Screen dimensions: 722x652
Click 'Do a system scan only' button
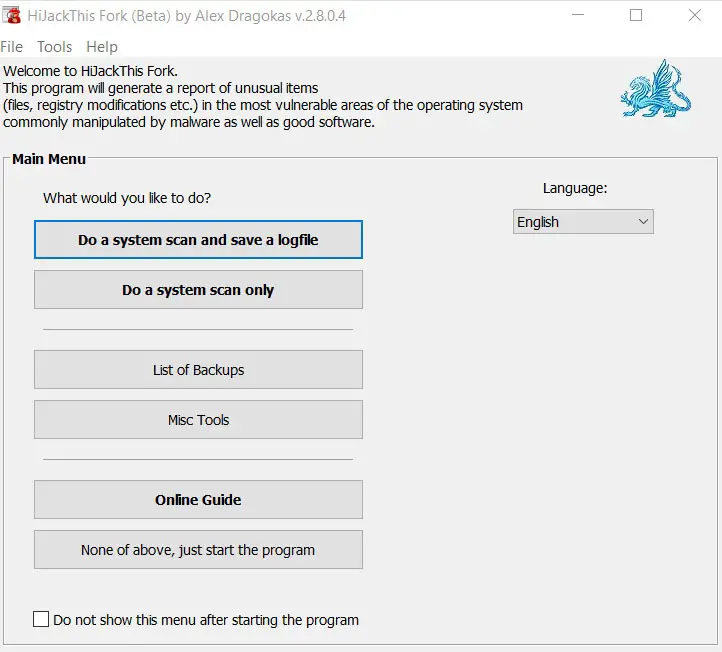198,290
